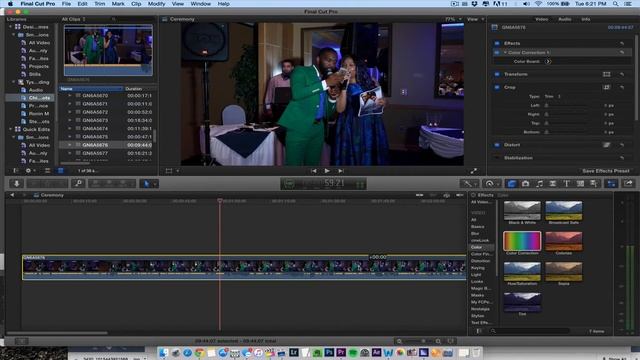Screen dimensions: 640x360
Task: Show the Effects browser icon in toolbar
Action: tap(512, 184)
